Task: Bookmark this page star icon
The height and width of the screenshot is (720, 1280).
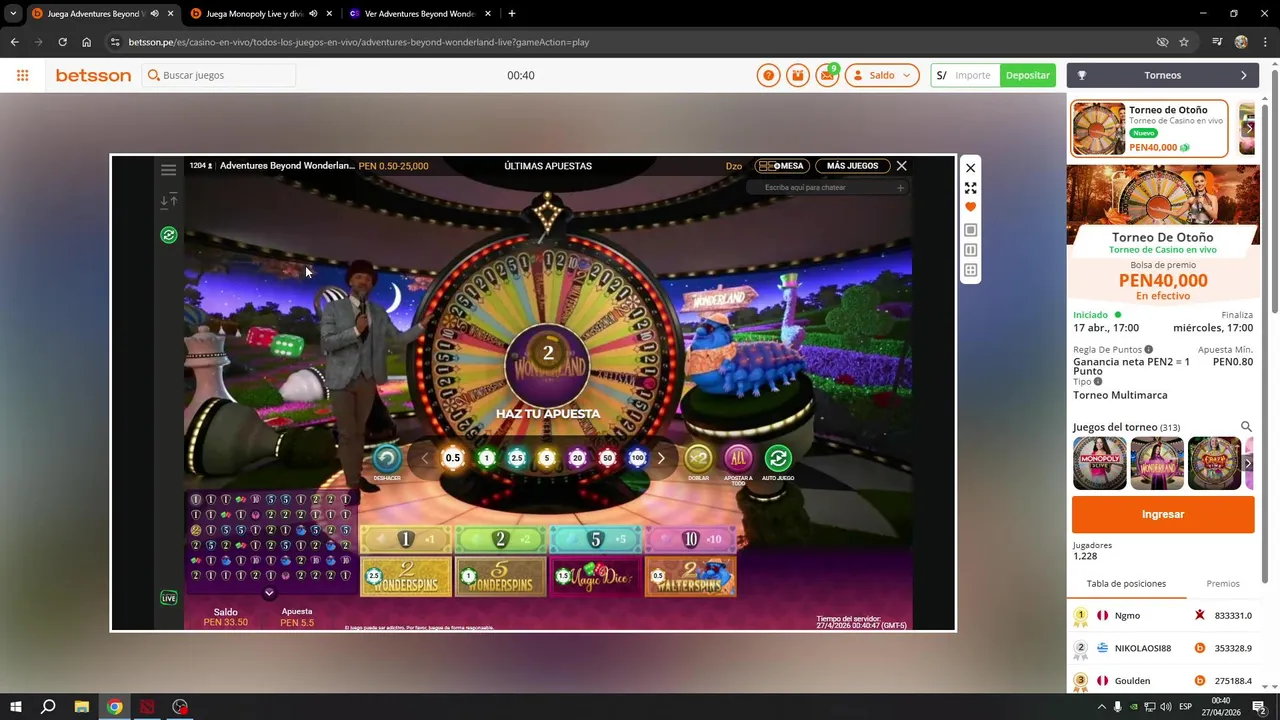Action: 1184,42
